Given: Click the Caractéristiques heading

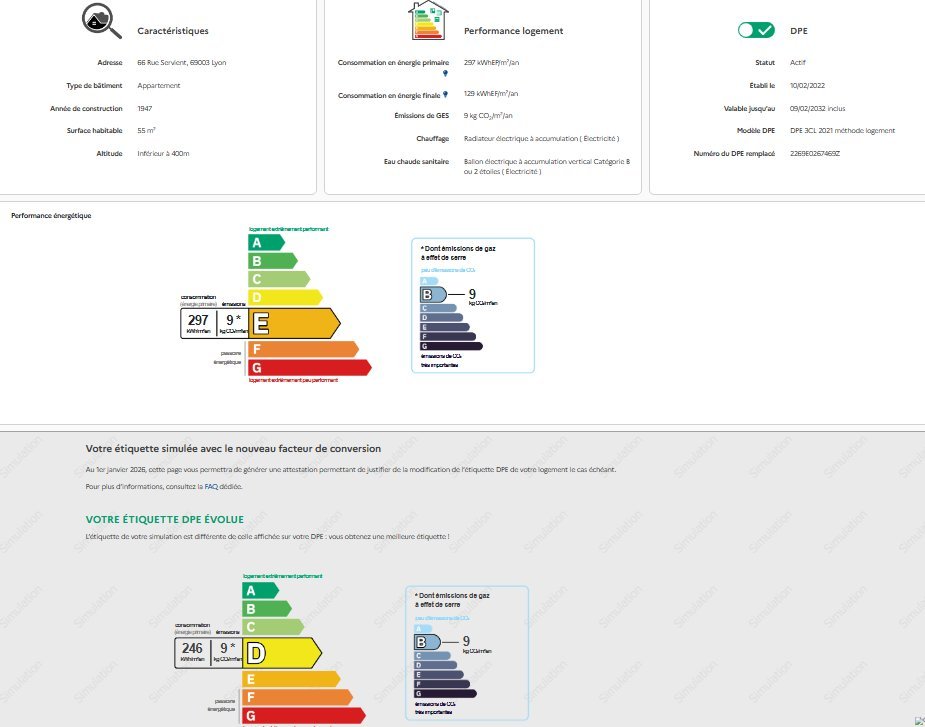Looking at the screenshot, I should click(x=172, y=31).
